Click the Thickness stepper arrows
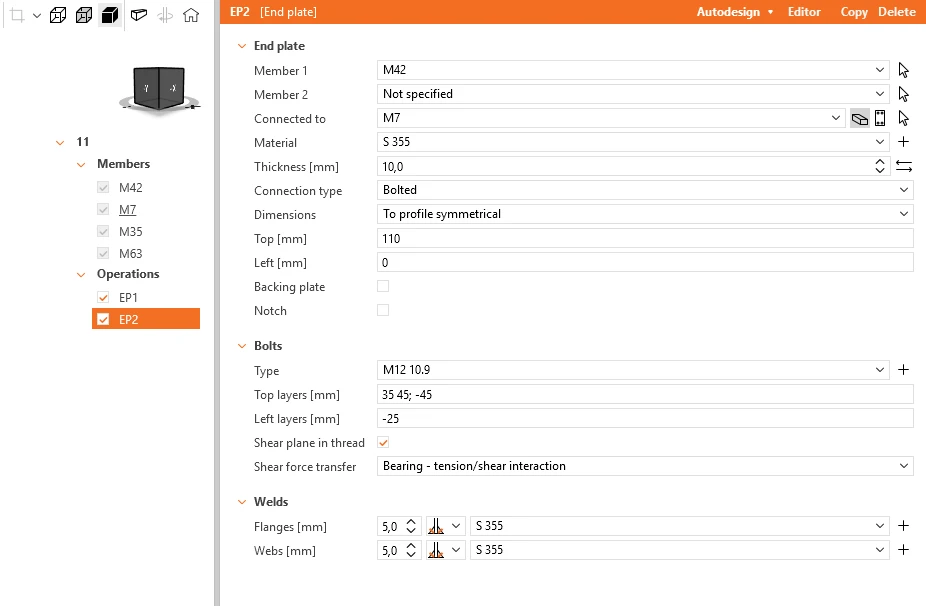926x606 pixels. click(880, 167)
